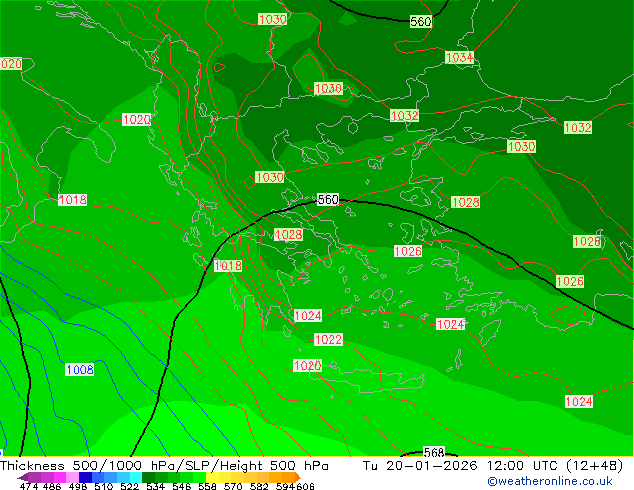Click the legend value 522
The image size is (634, 490).
pos(129,486)
